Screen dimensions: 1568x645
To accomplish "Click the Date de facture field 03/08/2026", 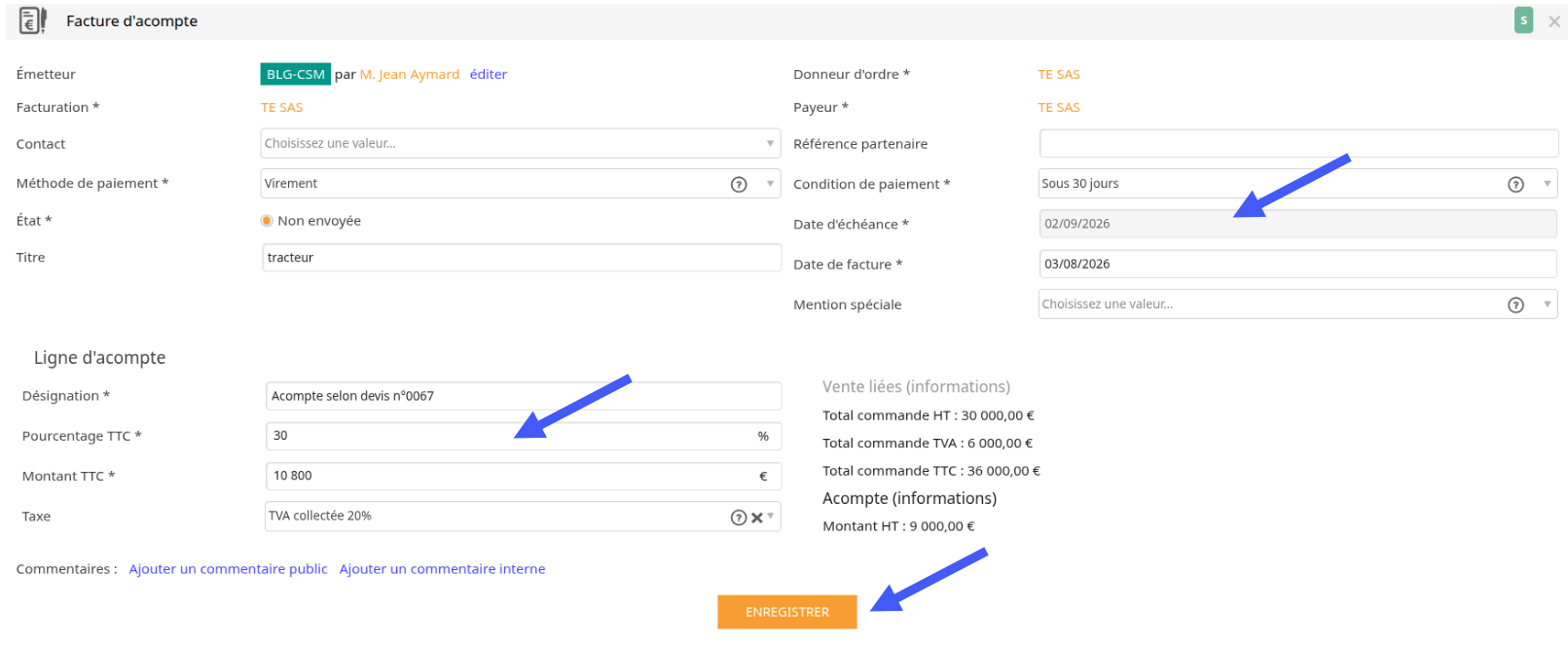I will point(1298,264).
